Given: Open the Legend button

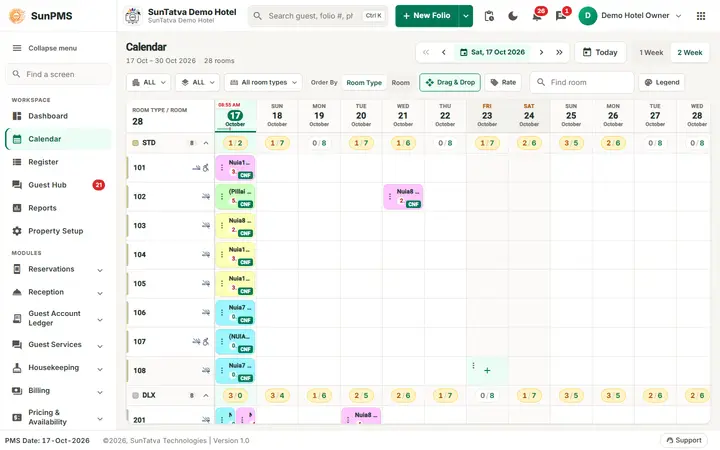Looking at the screenshot, I should tap(662, 83).
